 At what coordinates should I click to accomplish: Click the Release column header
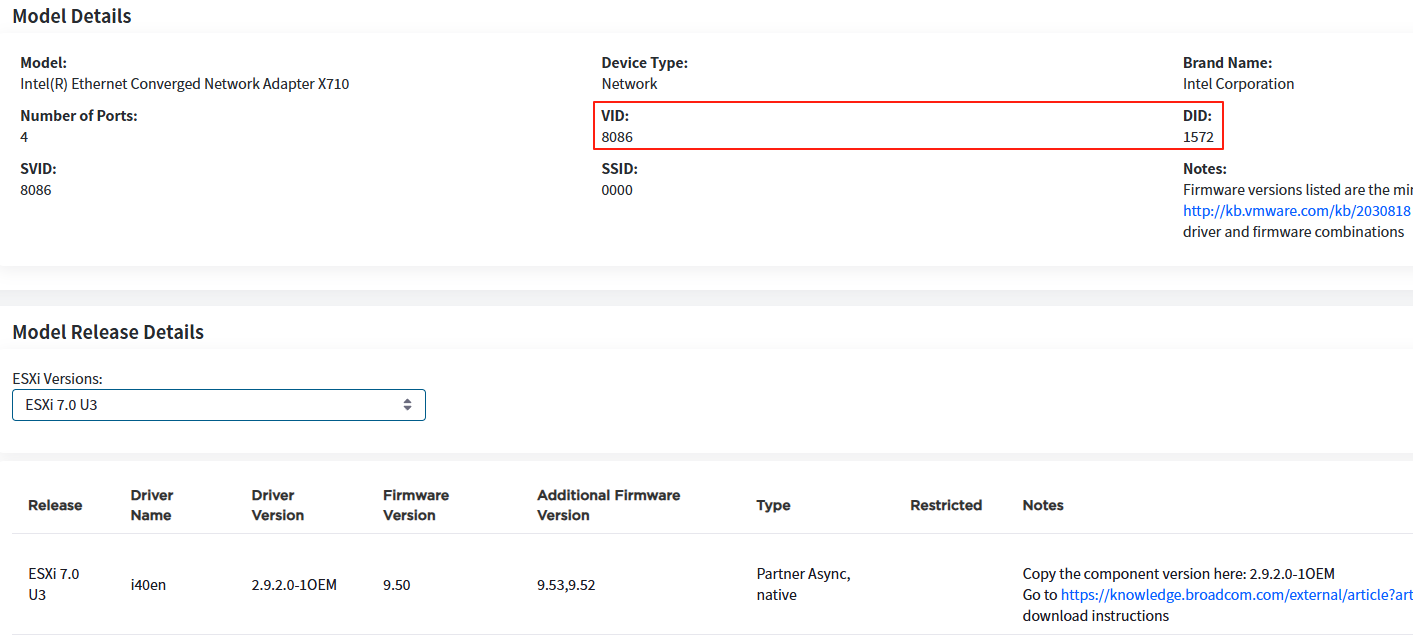pos(55,505)
